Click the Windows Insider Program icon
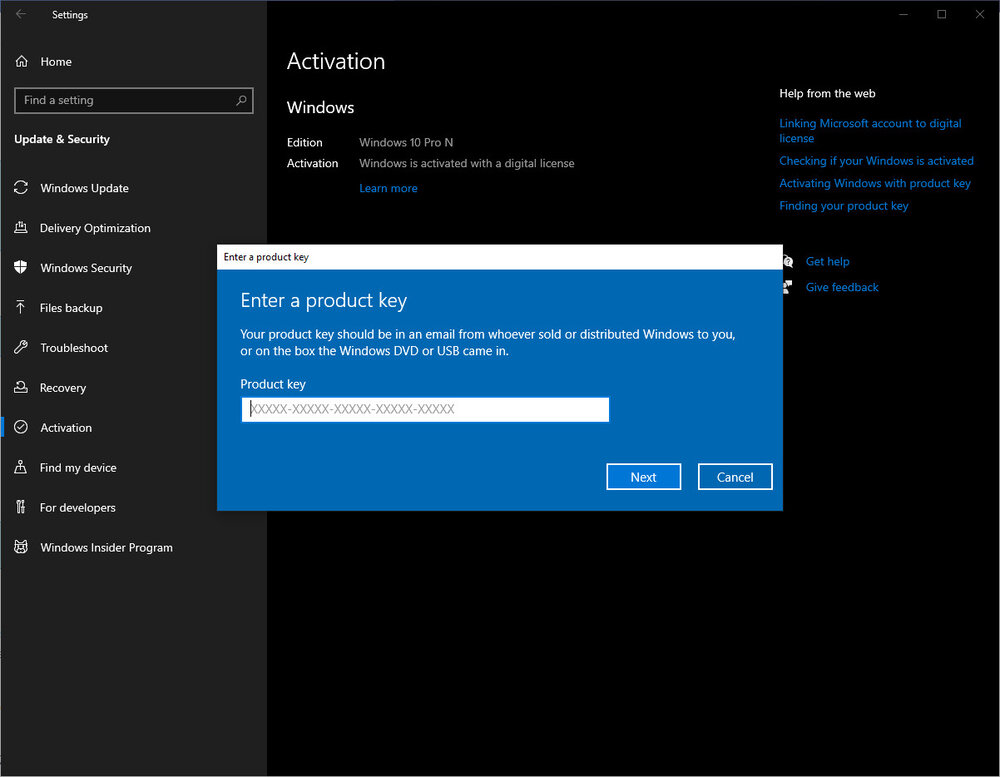Screen dimensions: 1000x777 [21, 547]
